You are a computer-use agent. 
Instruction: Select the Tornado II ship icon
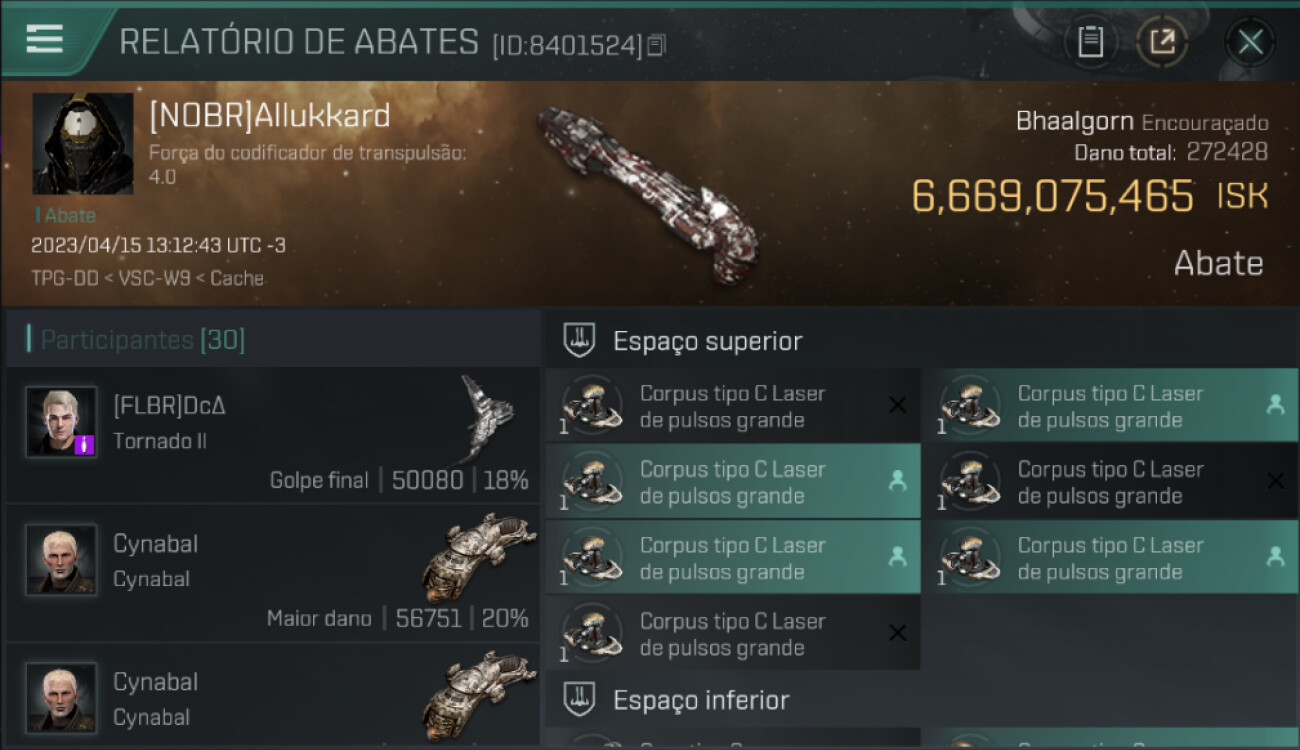(x=486, y=417)
